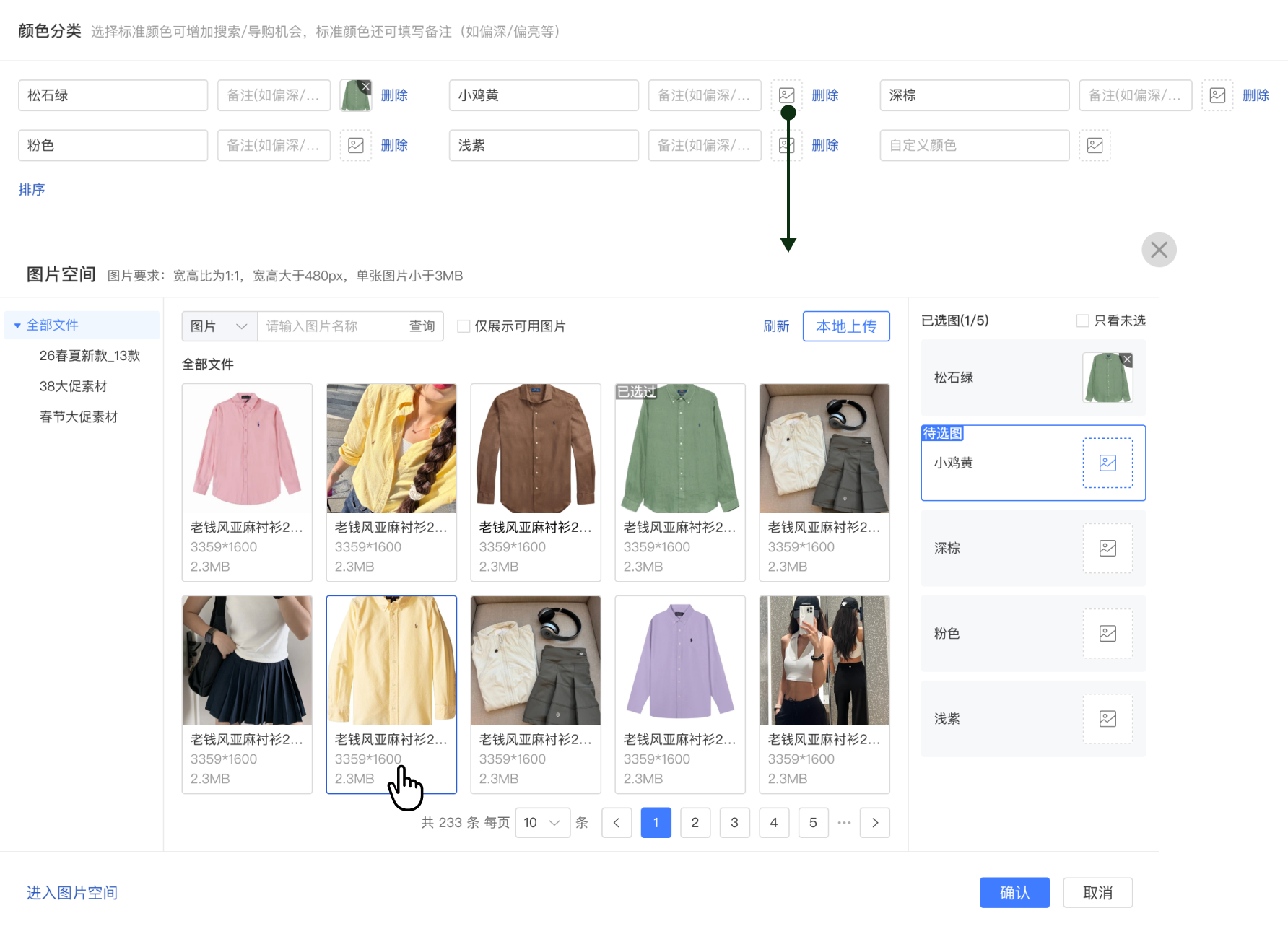Go to page 1
Image resolution: width=1288 pixels, height=934 pixels.
click(656, 823)
